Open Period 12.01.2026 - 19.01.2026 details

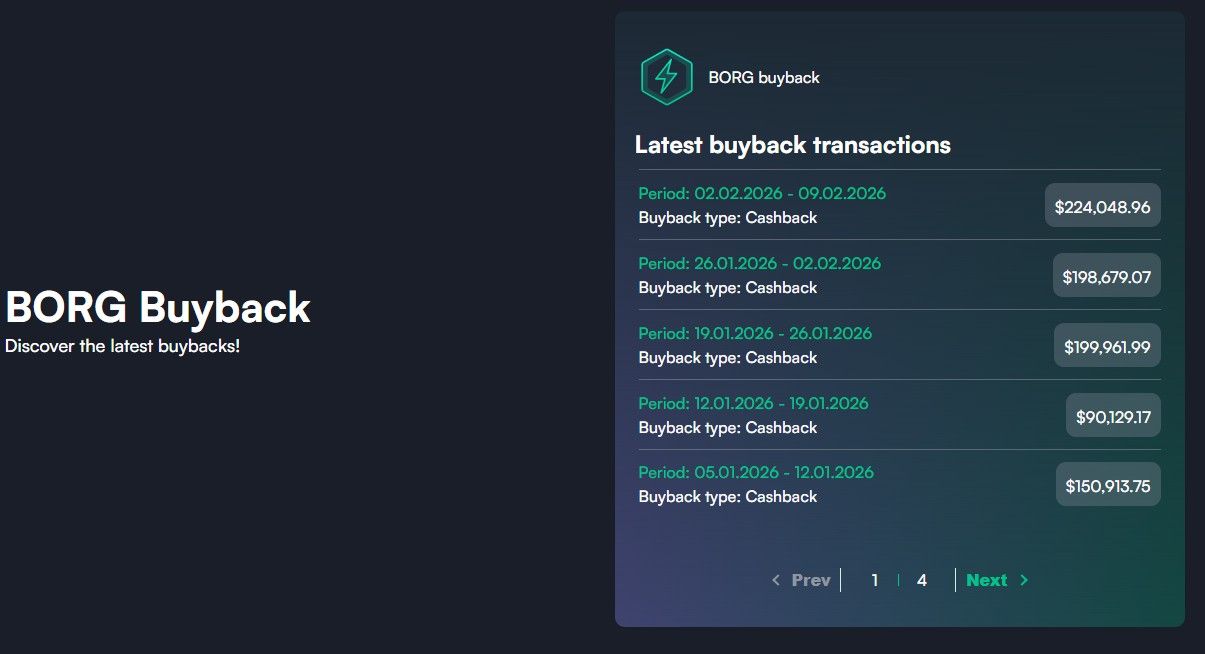click(x=753, y=403)
